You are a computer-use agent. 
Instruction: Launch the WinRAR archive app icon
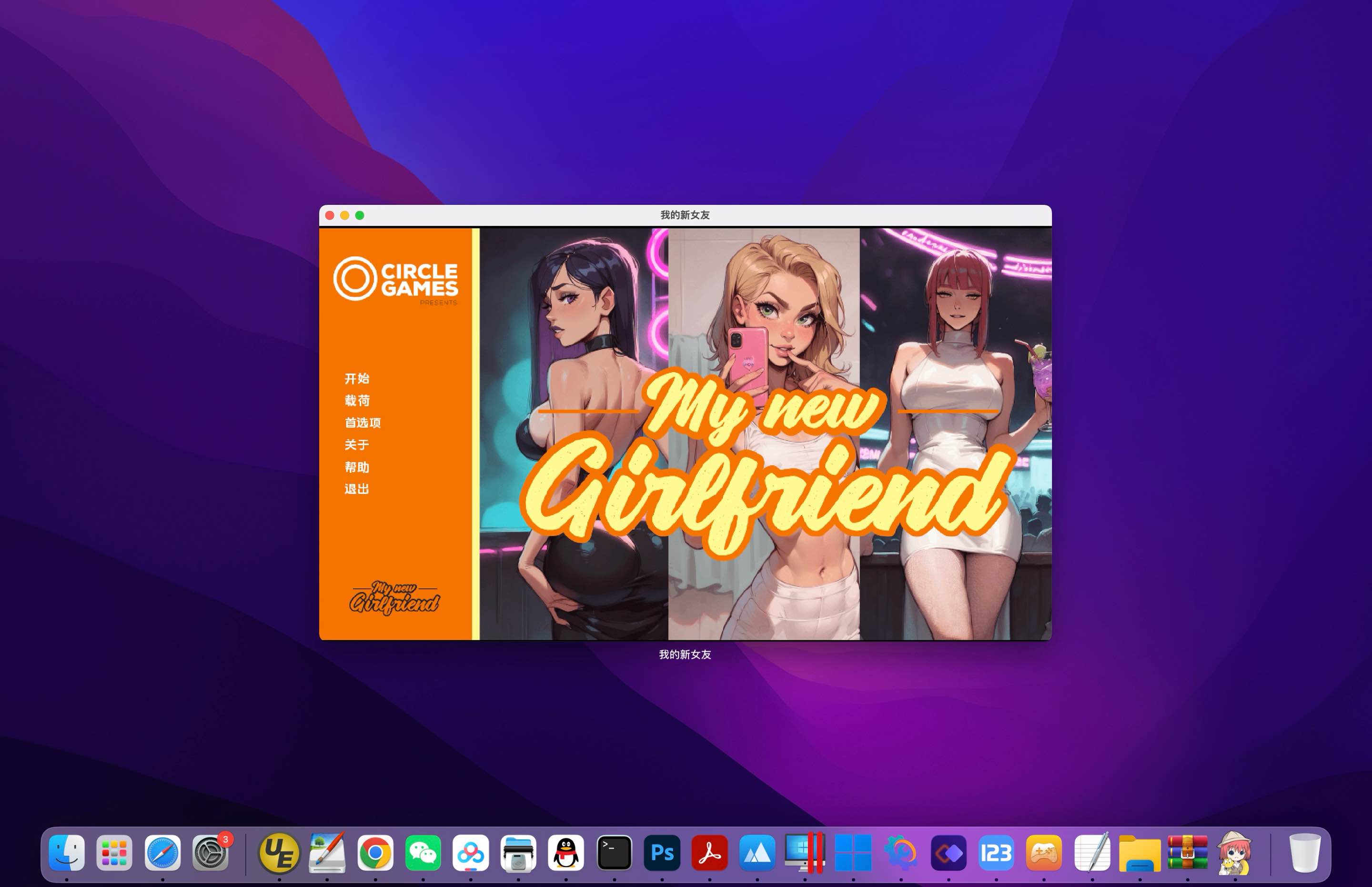[1188, 852]
